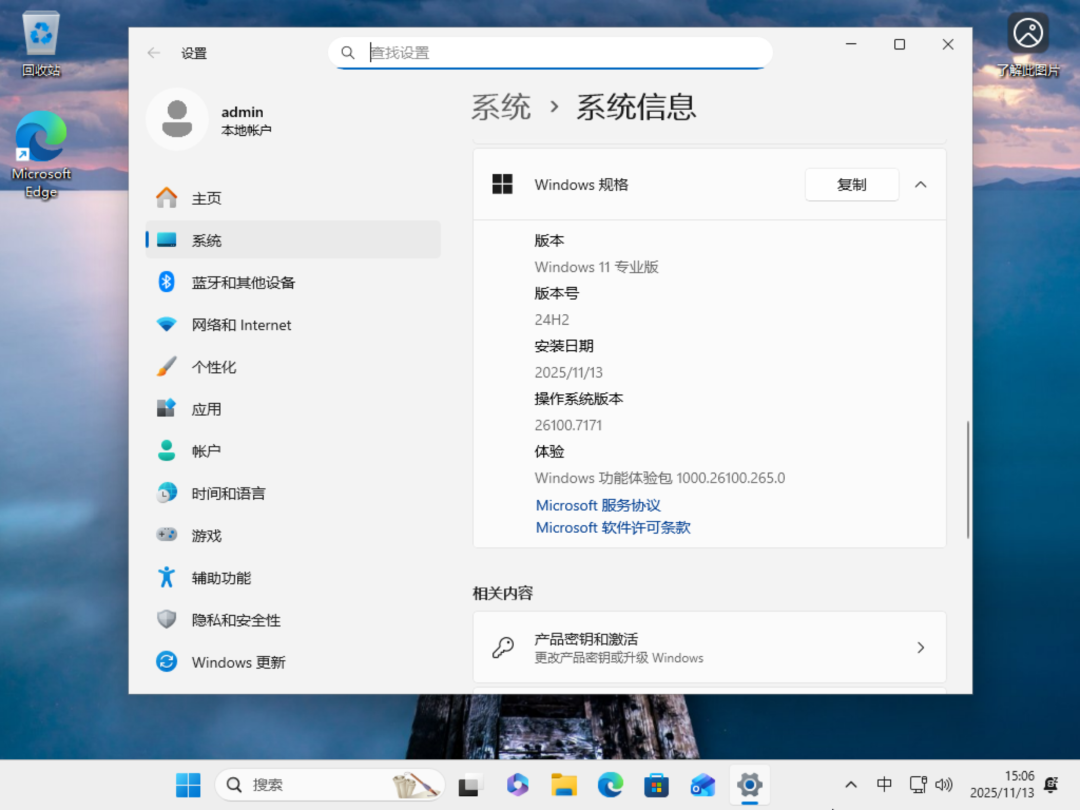This screenshot has width=1080, height=810.
Task: Click the accessibility figure icon beside 辅助功能
Action: (167, 577)
